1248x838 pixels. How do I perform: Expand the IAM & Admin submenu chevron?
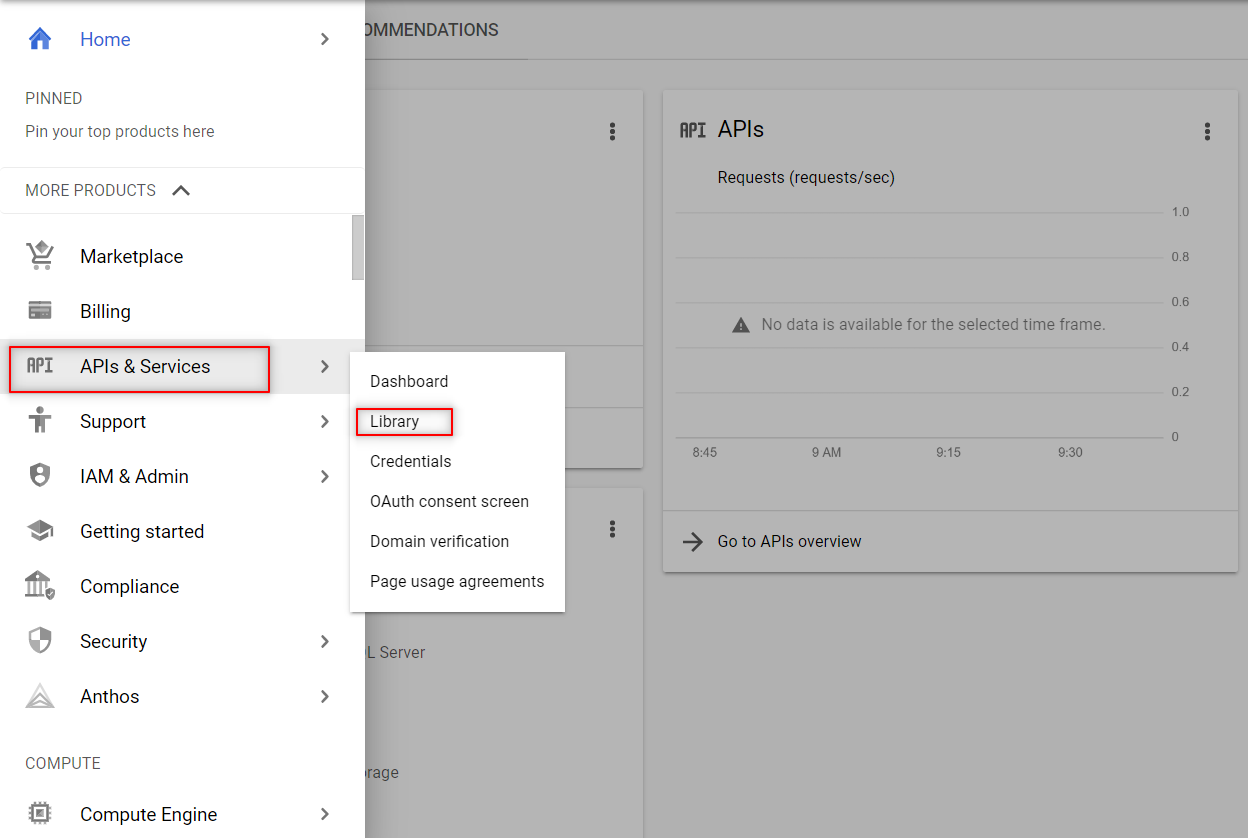[x=324, y=476]
